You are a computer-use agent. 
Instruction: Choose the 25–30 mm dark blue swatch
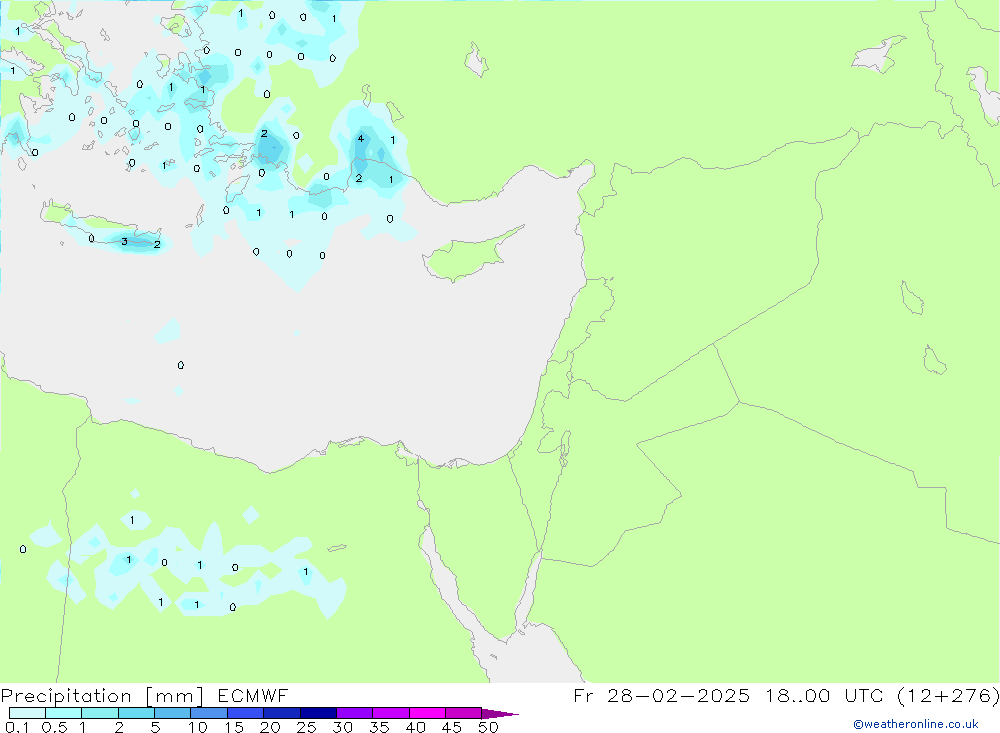pos(318,713)
